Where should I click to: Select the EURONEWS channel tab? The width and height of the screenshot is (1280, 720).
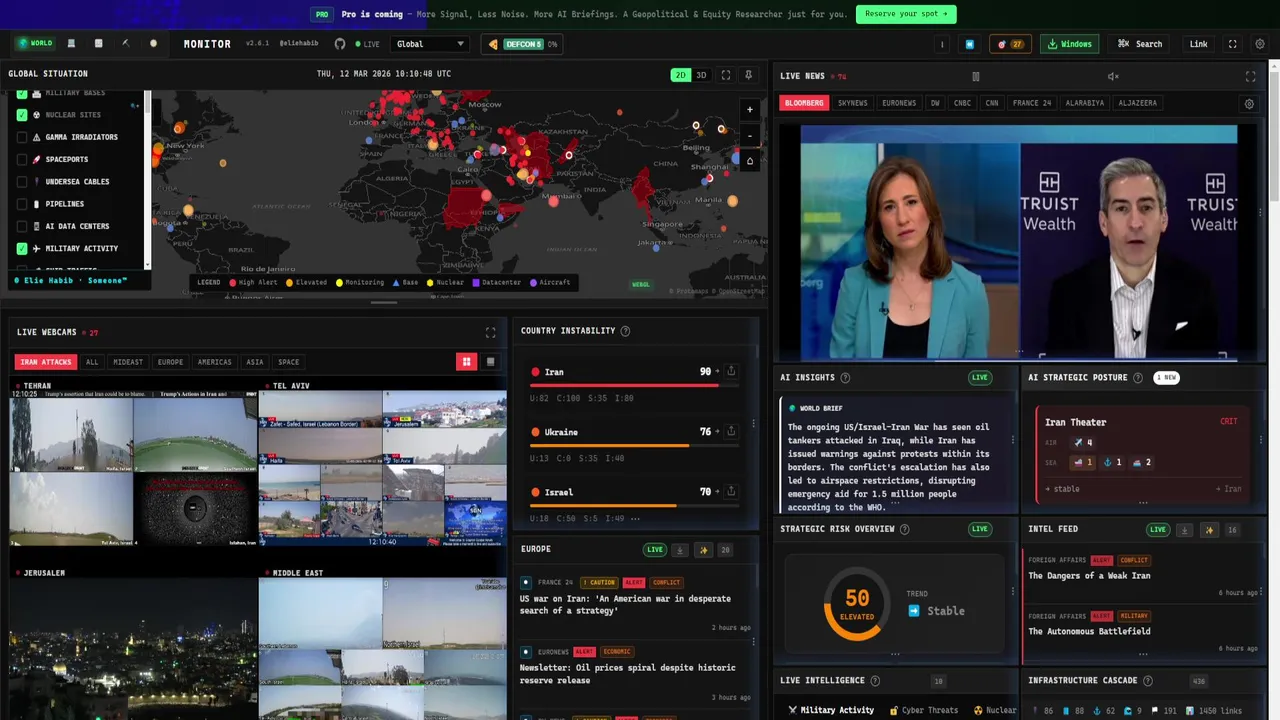pos(899,103)
